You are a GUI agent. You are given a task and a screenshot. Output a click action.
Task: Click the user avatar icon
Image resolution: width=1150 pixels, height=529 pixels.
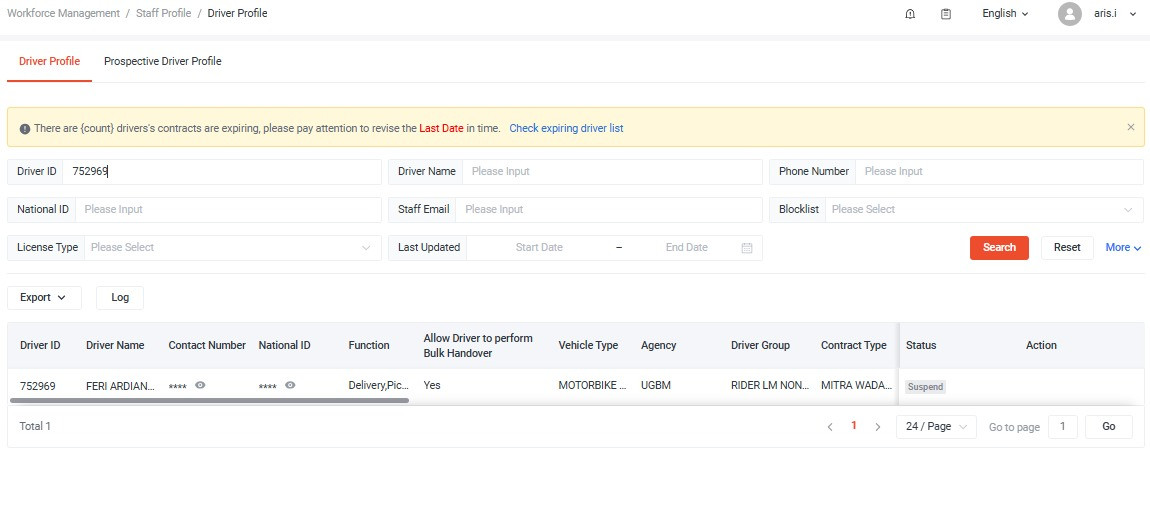click(1070, 14)
